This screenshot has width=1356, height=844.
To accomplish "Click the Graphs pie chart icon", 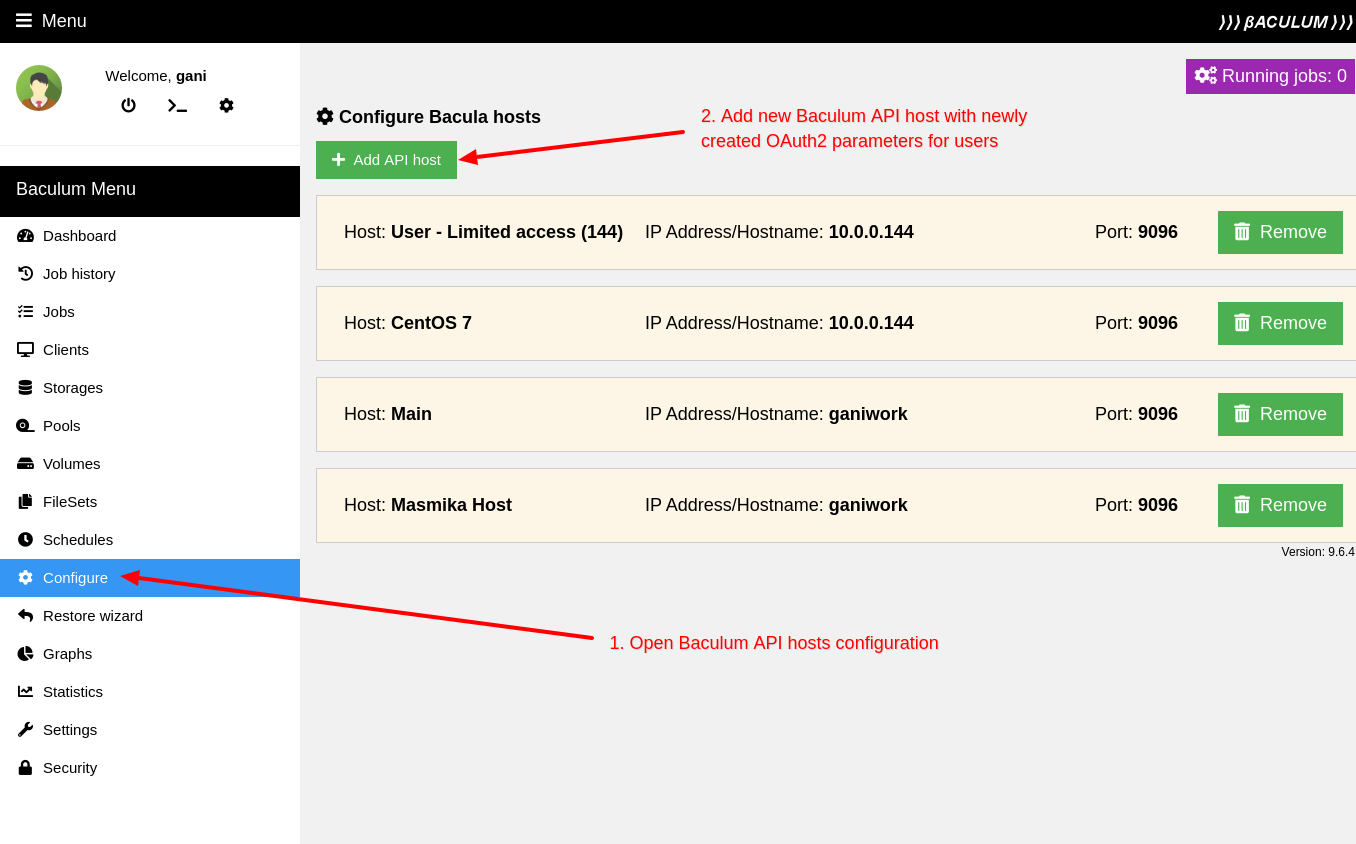I will coord(25,654).
